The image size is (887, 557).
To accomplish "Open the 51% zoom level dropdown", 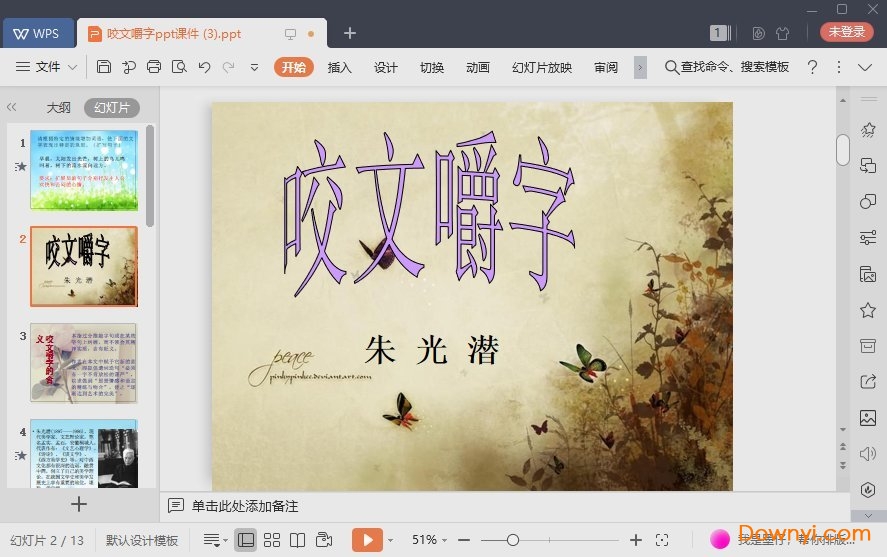I will pyautogui.click(x=429, y=540).
